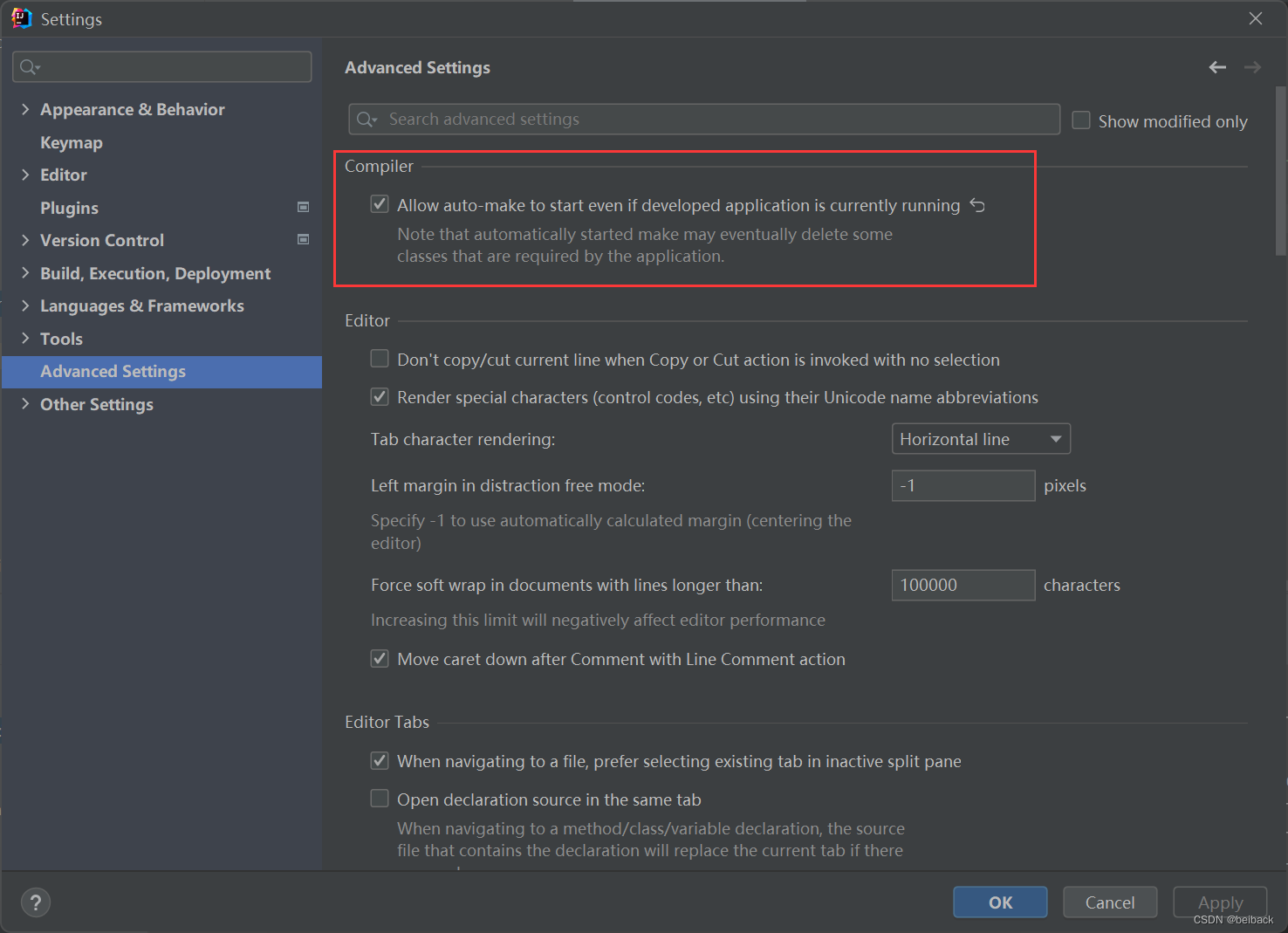Click the Compiler section heading
This screenshot has height=933, width=1288.
click(x=379, y=166)
